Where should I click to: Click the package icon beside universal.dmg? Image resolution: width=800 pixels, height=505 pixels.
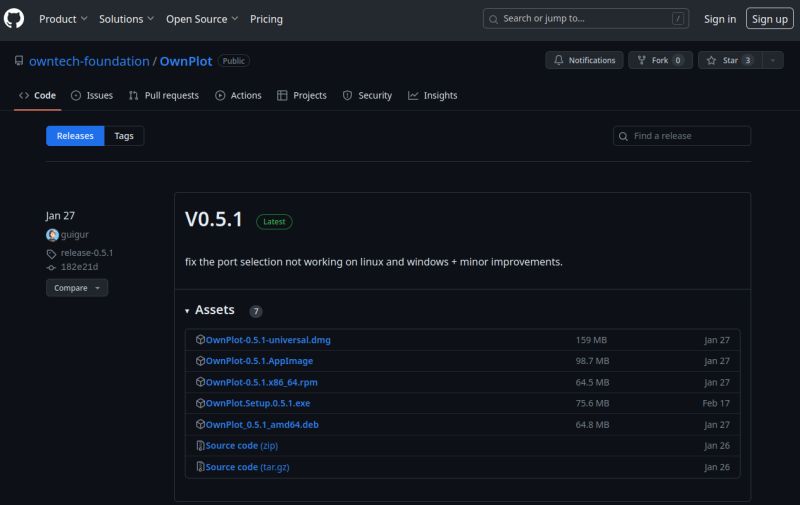200,339
